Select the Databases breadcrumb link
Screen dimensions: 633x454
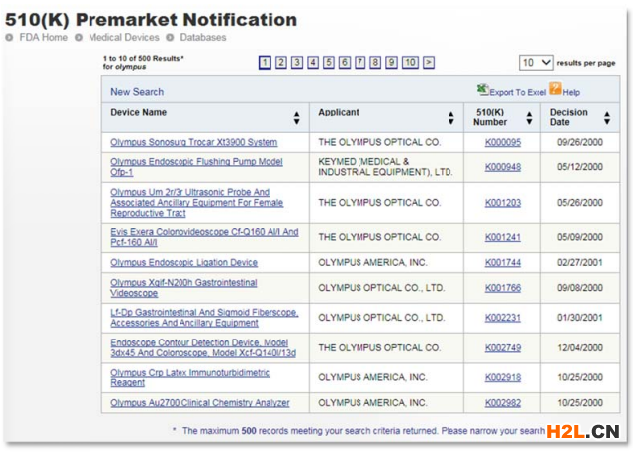point(203,38)
